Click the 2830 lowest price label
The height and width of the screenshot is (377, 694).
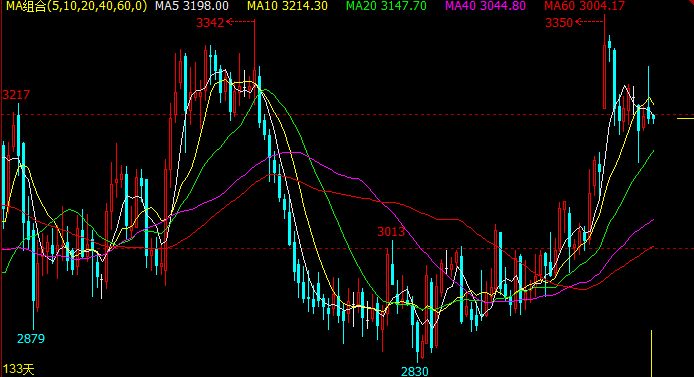click(415, 371)
